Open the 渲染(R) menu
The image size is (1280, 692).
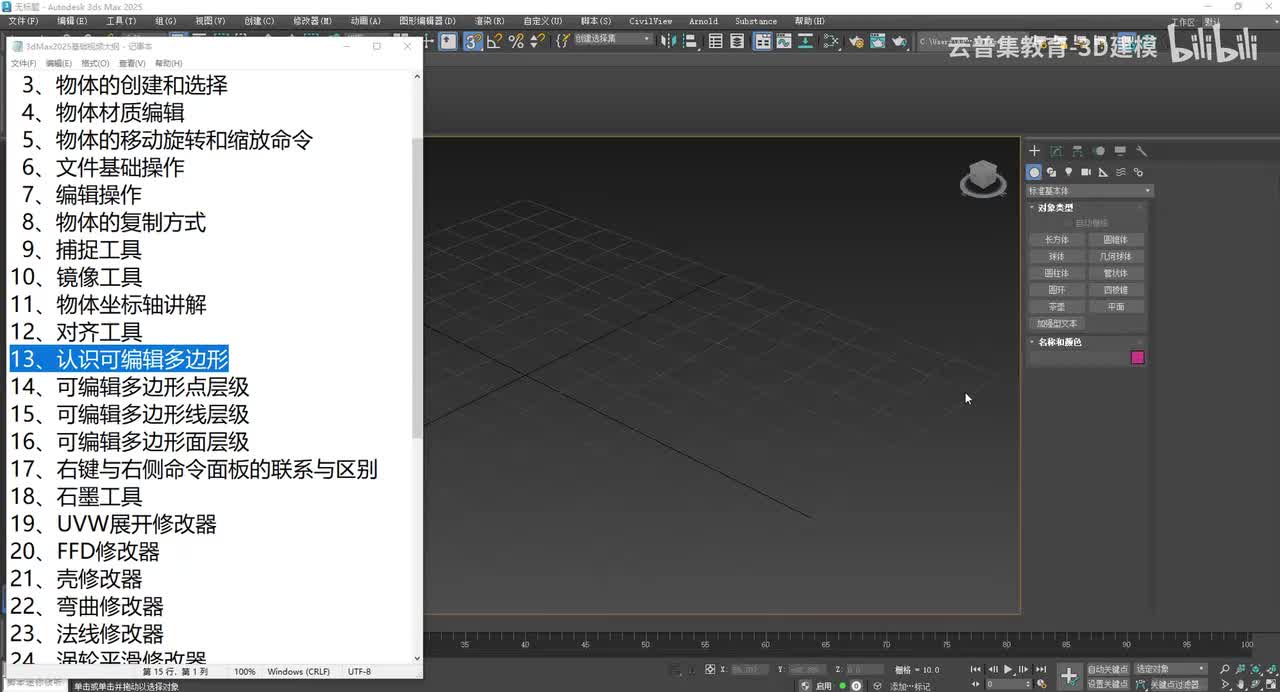[489, 21]
